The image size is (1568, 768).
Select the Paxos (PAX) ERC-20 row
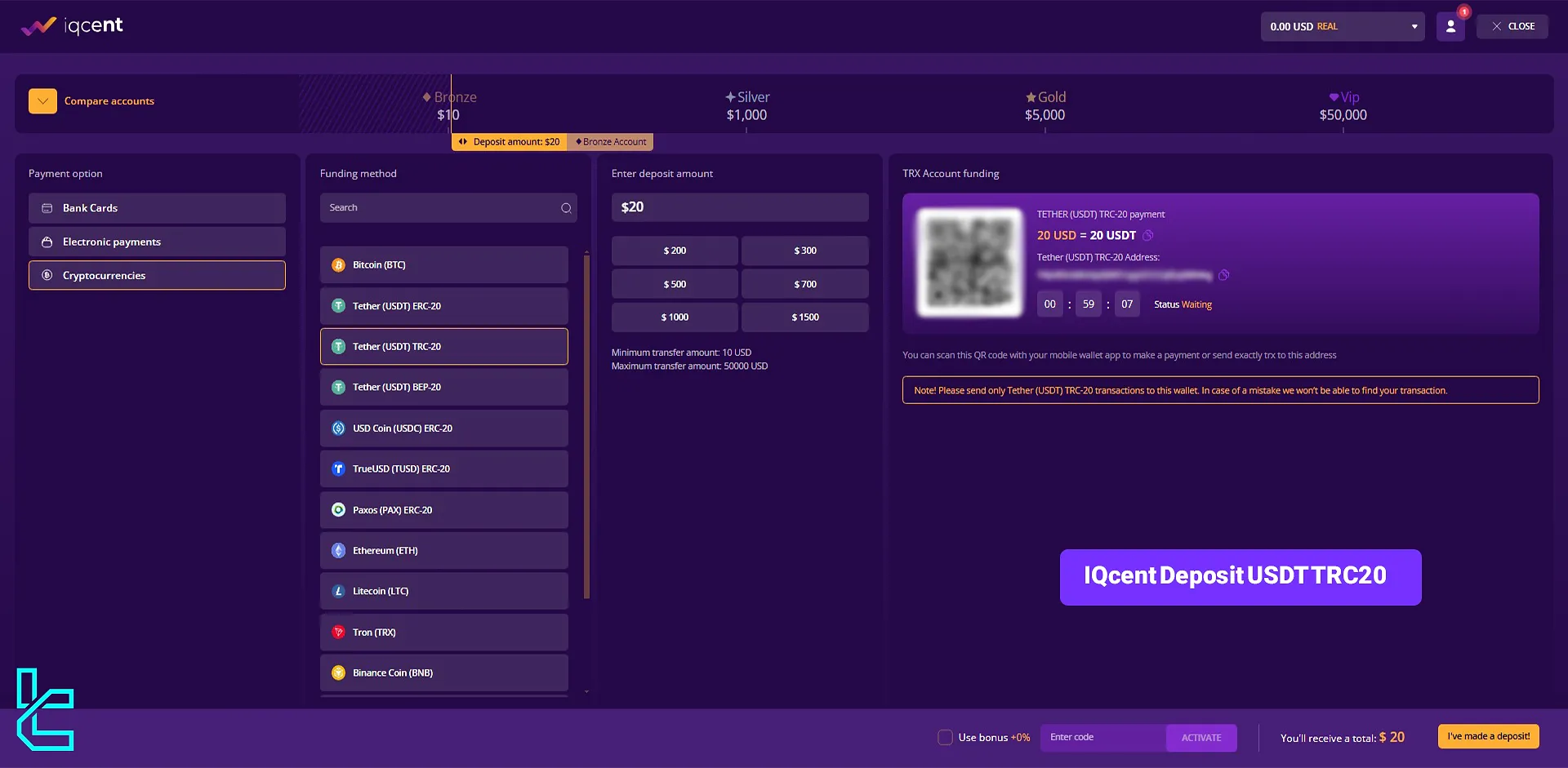tap(444, 510)
